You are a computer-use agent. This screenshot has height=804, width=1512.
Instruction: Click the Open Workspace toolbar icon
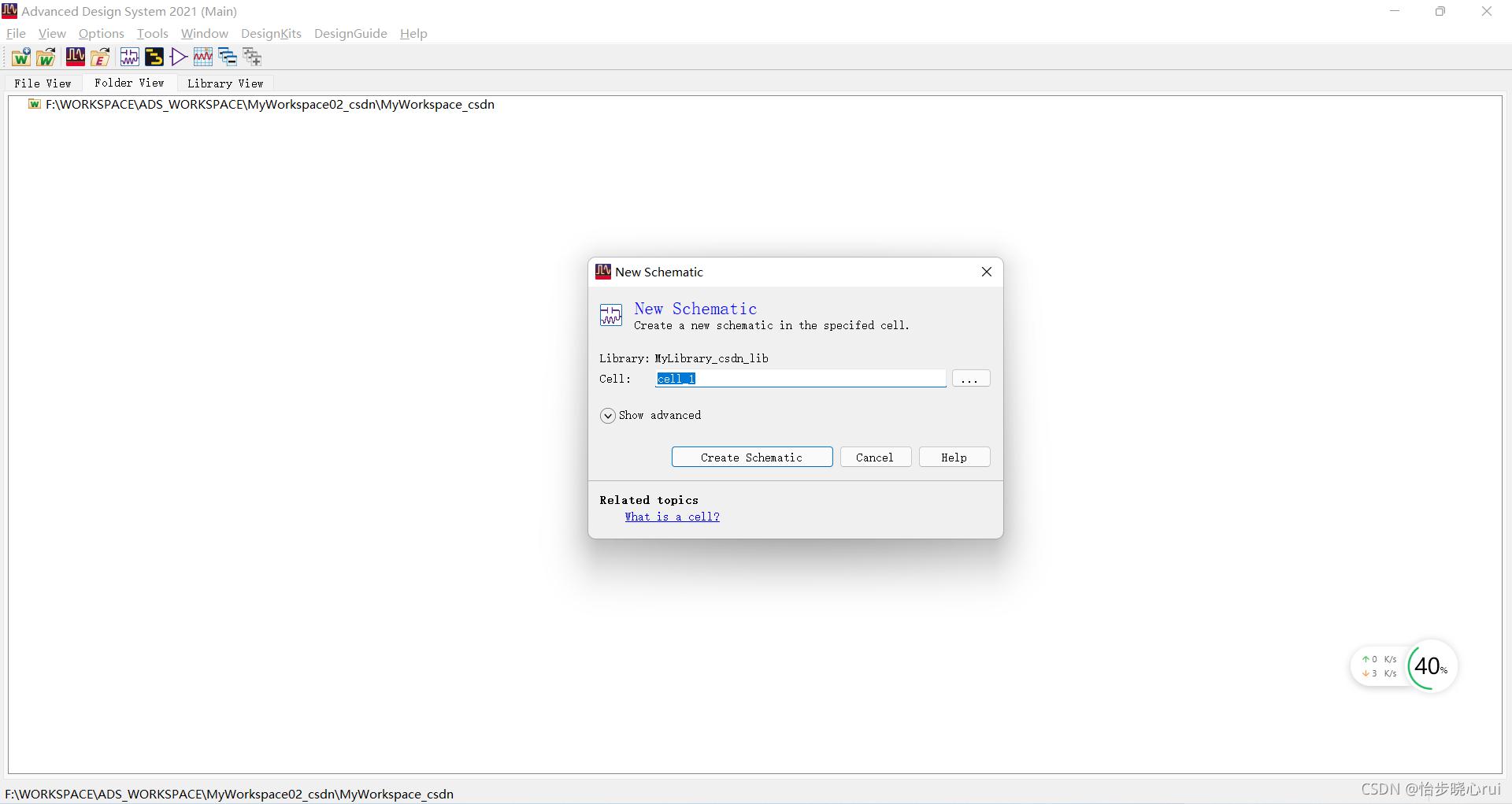click(x=46, y=57)
